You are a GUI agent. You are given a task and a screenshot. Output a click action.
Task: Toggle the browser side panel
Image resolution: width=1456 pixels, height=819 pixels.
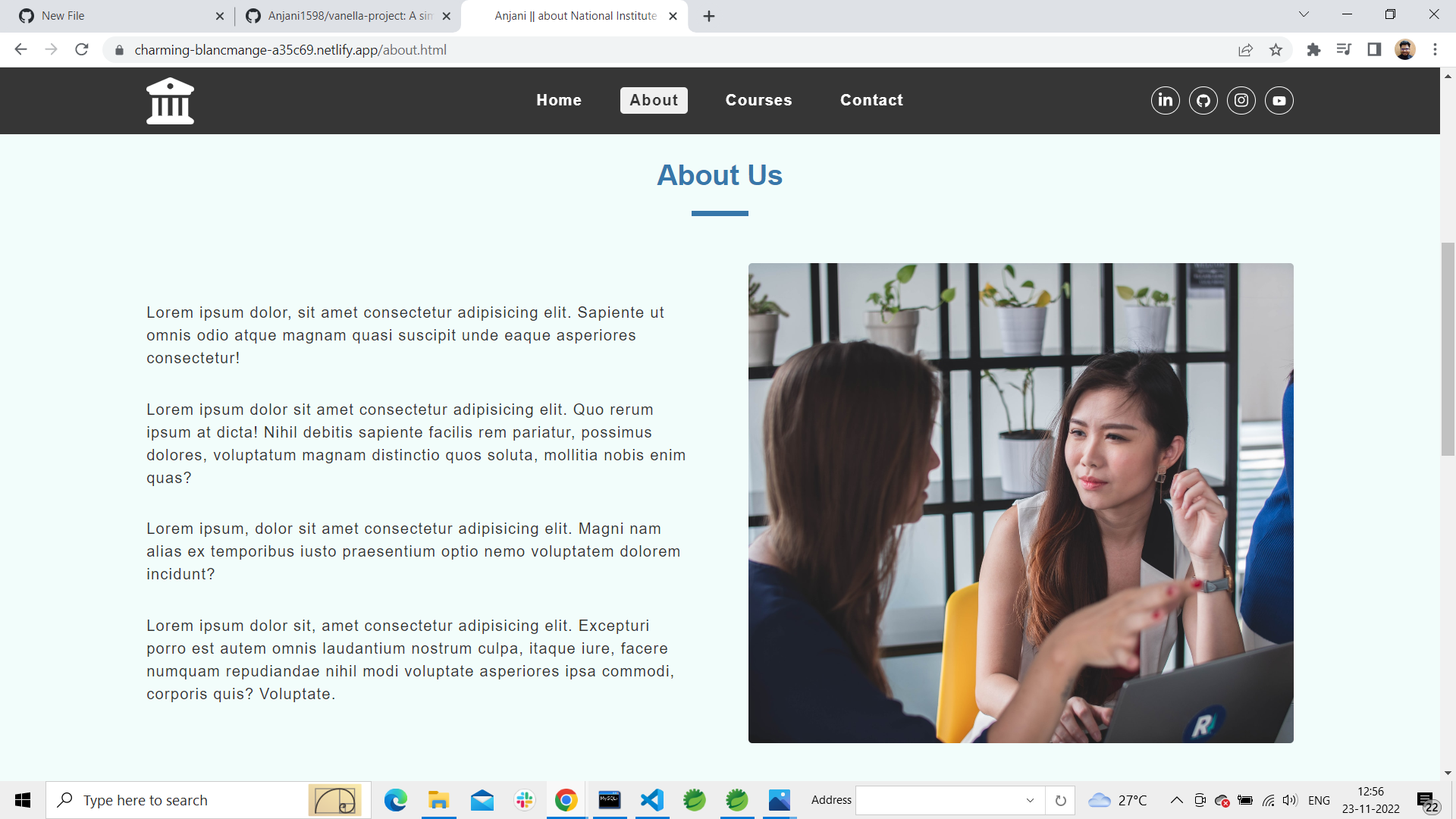1374,50
